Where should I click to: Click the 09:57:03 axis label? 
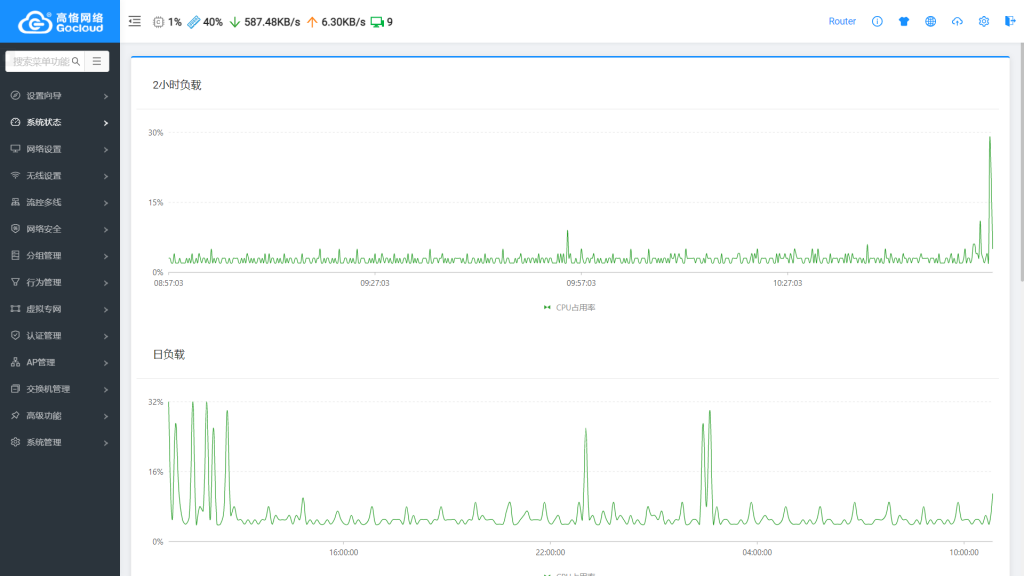tap(581, 283)
